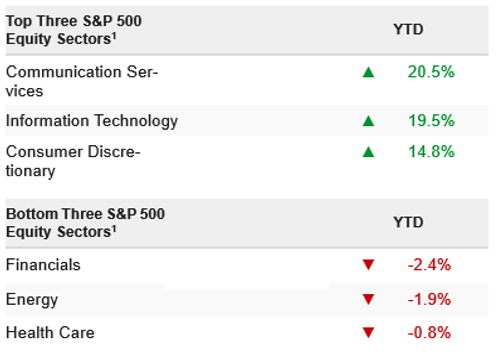Select the Financials sector label

tap(43, 265)
